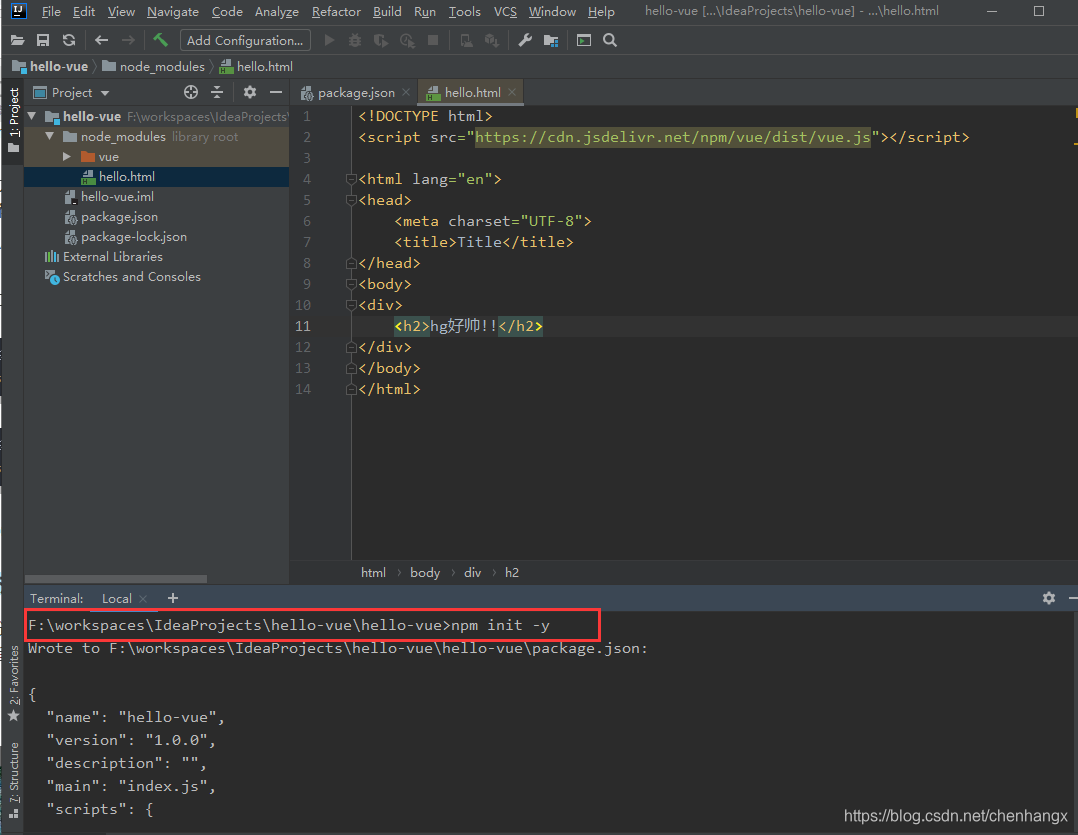Open Project panel gear settings

point(250,92)
